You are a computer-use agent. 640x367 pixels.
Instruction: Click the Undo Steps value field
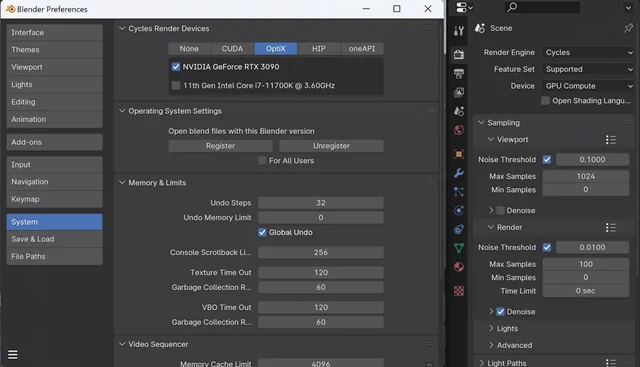tap(321, 203)
